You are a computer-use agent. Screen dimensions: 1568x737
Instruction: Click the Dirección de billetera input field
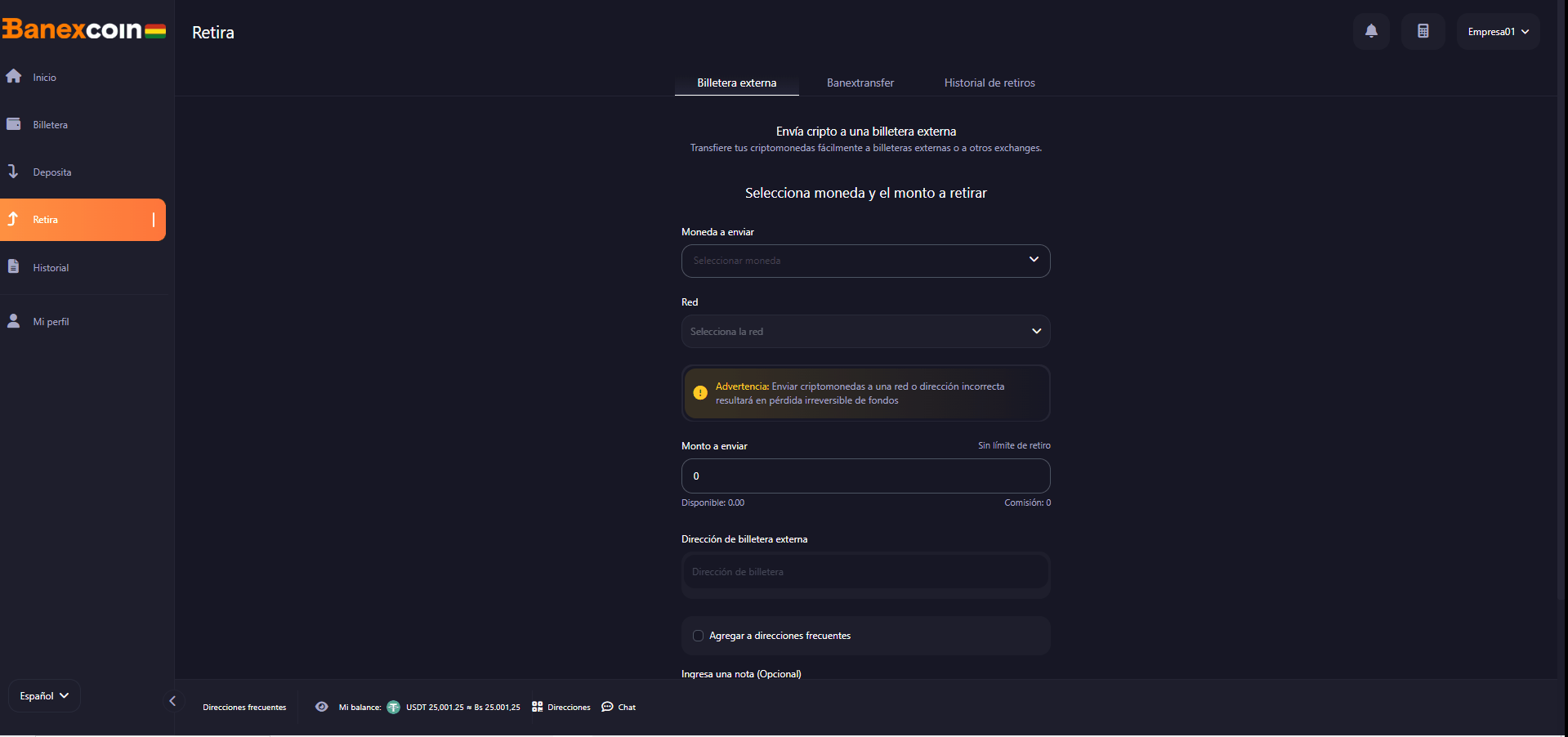coord(865,572)
